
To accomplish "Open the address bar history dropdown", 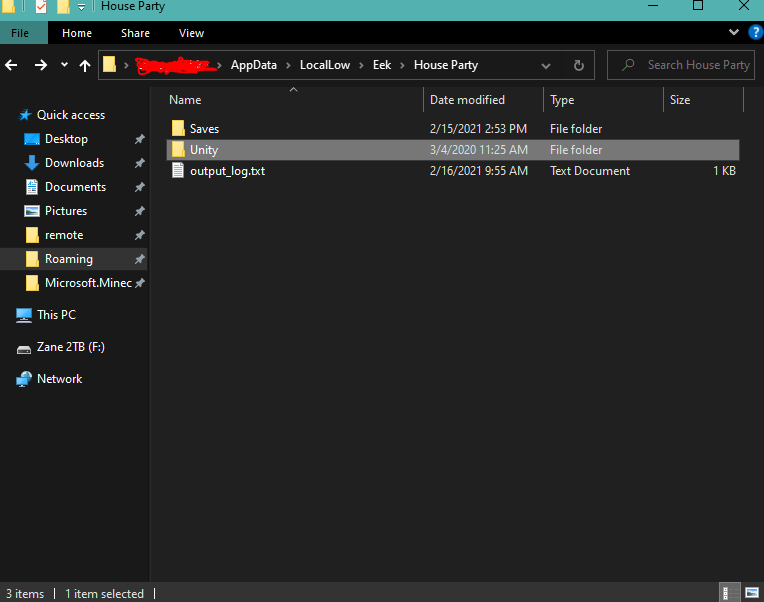I will pyautogui.click(x=546, y=65).
